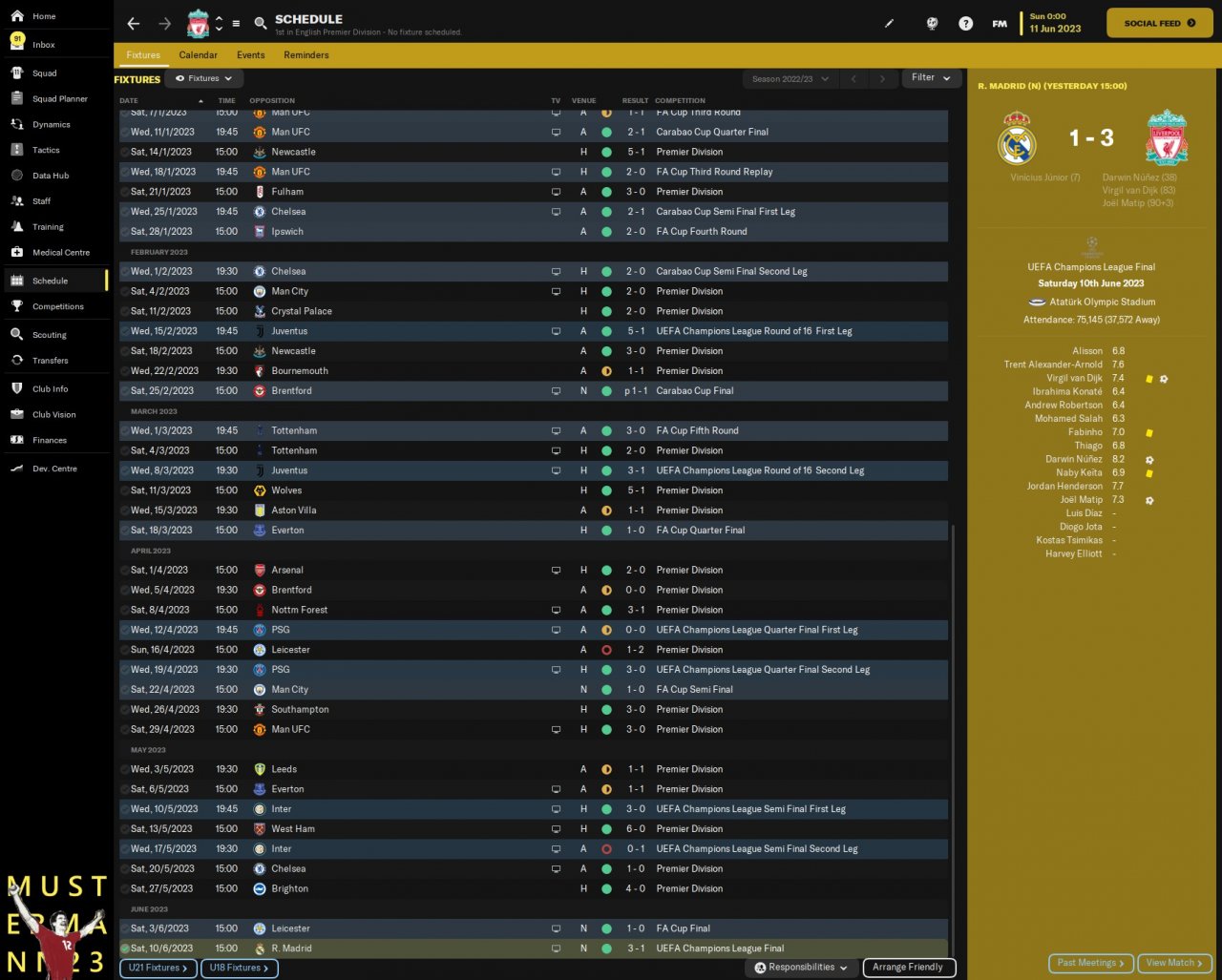Click the Liverpool crest in the match panel

pos(1167,138)
